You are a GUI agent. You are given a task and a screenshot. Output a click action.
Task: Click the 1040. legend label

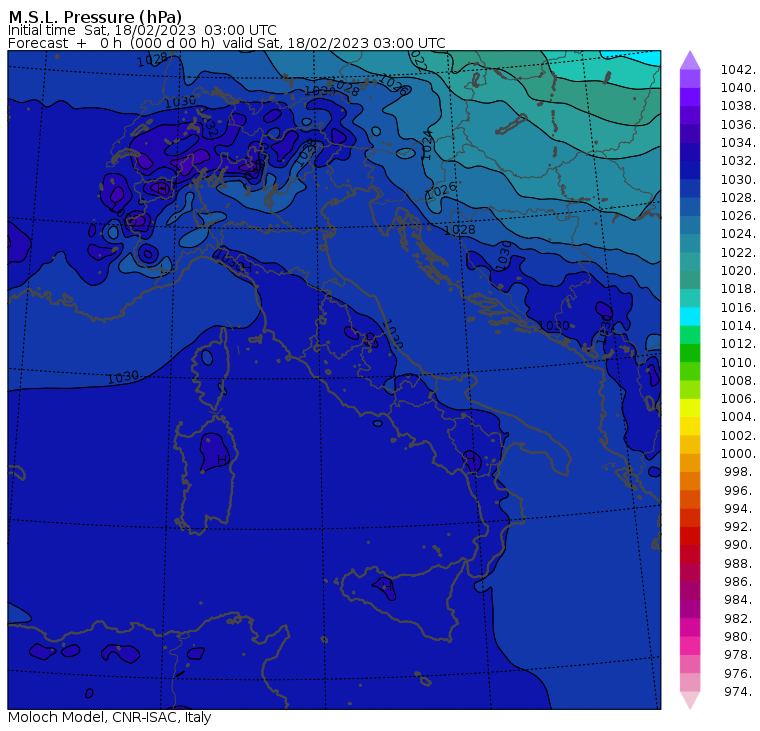click(x=738, y=88)
